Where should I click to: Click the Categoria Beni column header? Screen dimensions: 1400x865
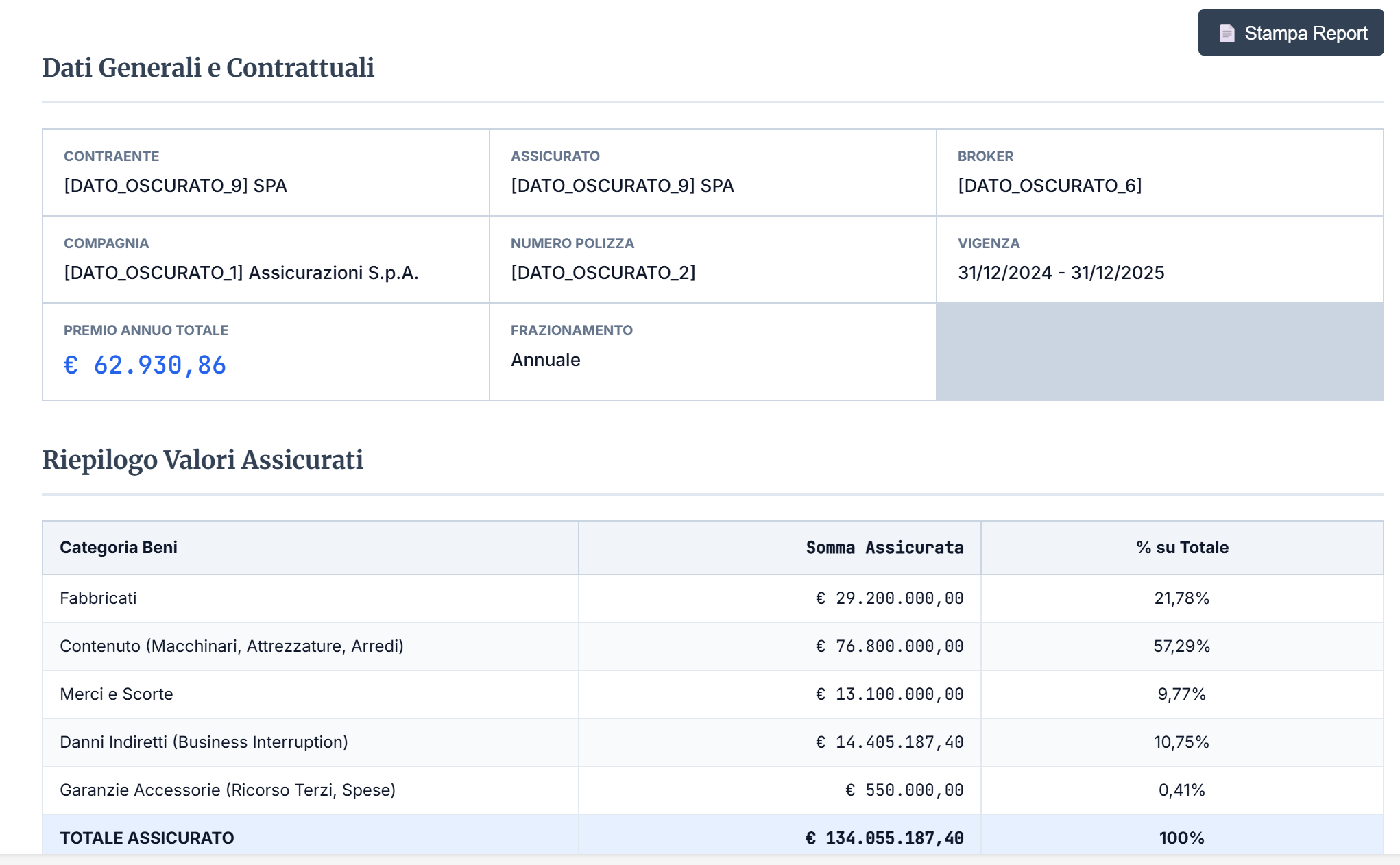click(119, 548)
